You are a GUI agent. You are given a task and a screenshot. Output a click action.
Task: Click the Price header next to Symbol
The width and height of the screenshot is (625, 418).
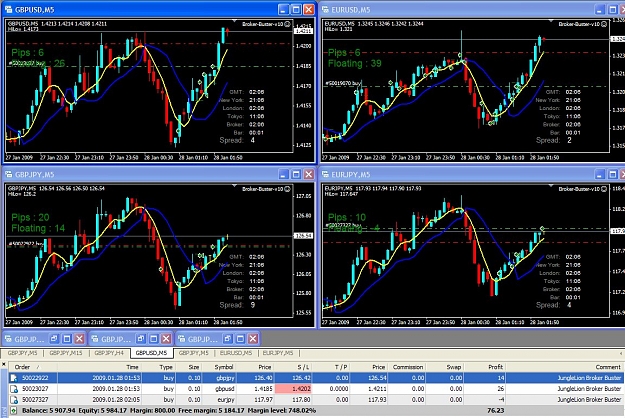tap(255, 367)
